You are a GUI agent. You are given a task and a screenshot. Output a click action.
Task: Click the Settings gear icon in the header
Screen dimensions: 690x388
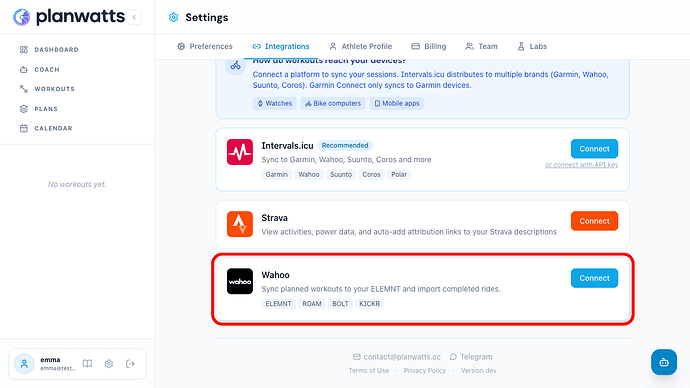[x=173, y=17]
